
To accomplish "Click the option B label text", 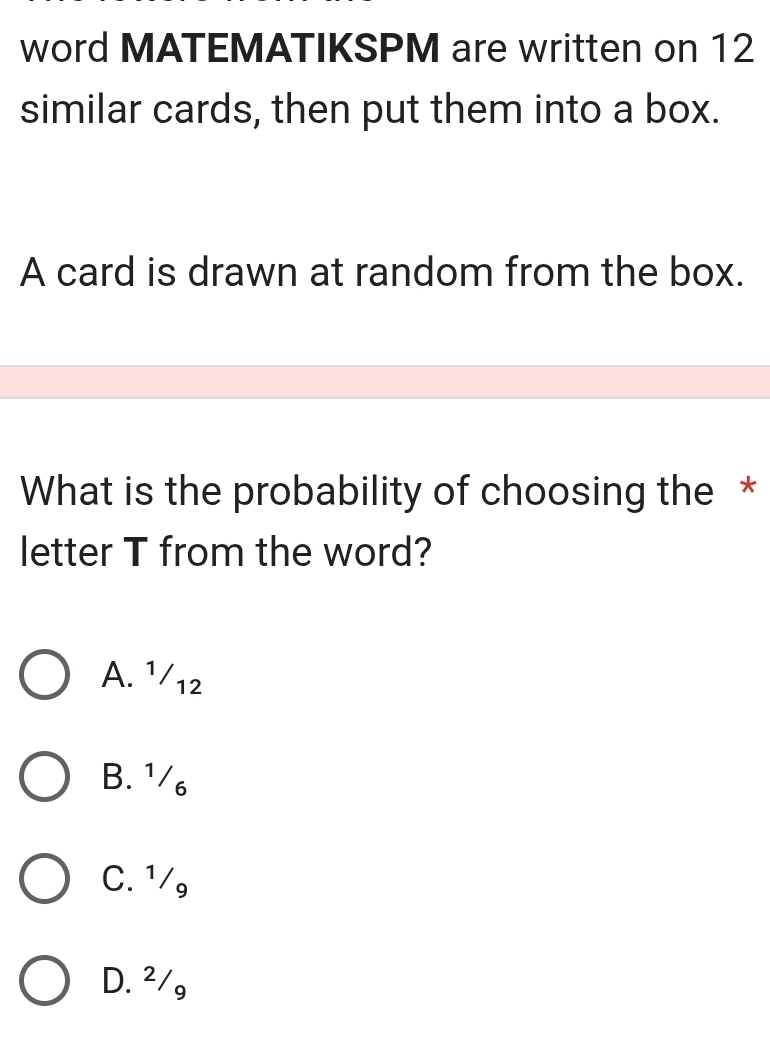I will 145,779.
